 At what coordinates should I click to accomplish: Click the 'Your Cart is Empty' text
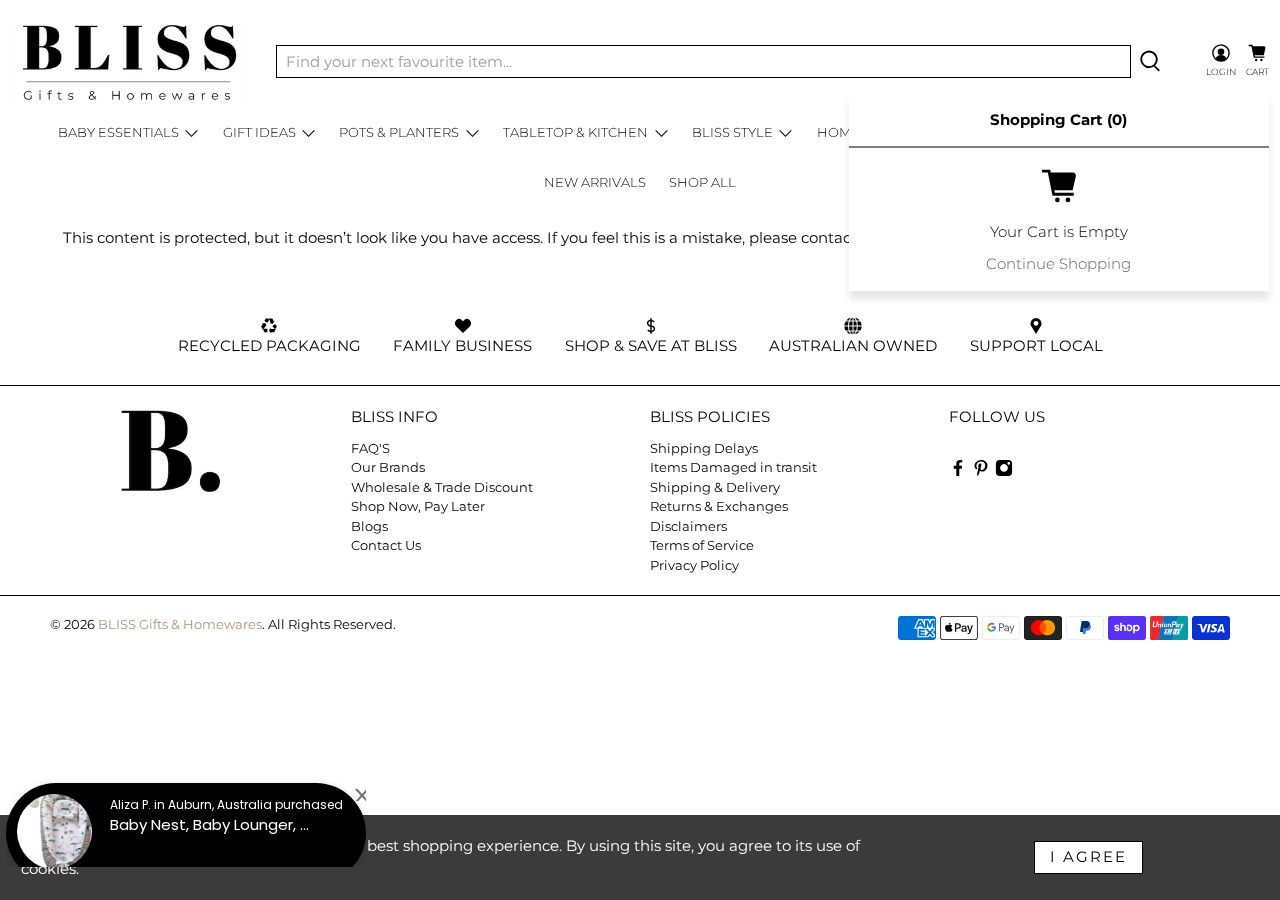point(1058,232)
